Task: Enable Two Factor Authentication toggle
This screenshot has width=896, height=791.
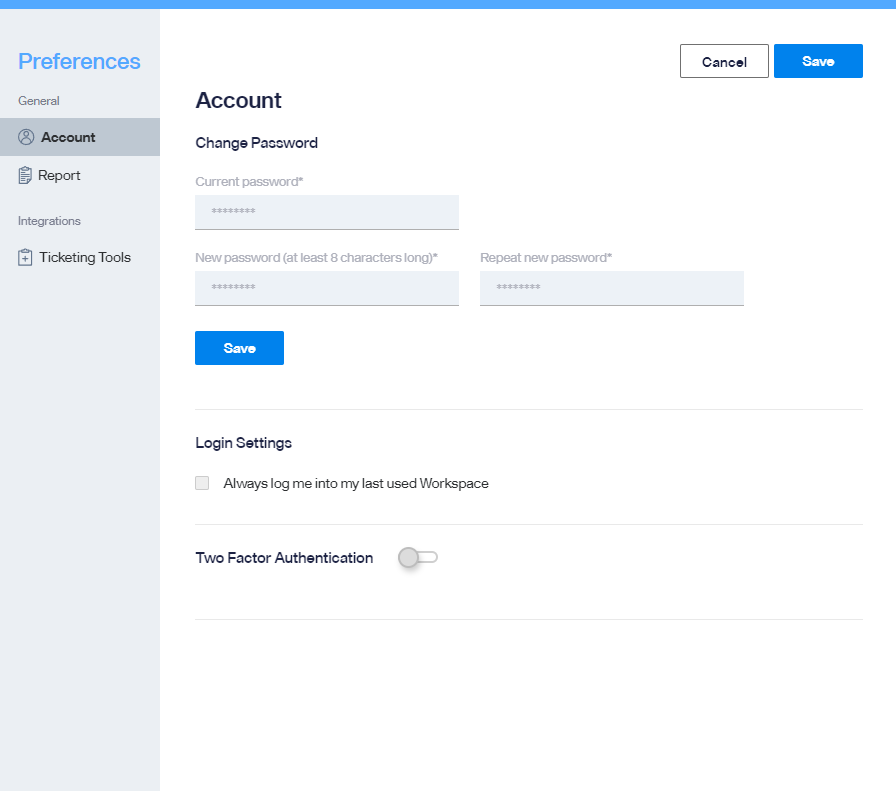Action: pyautogui.click(x=418, y=557)
